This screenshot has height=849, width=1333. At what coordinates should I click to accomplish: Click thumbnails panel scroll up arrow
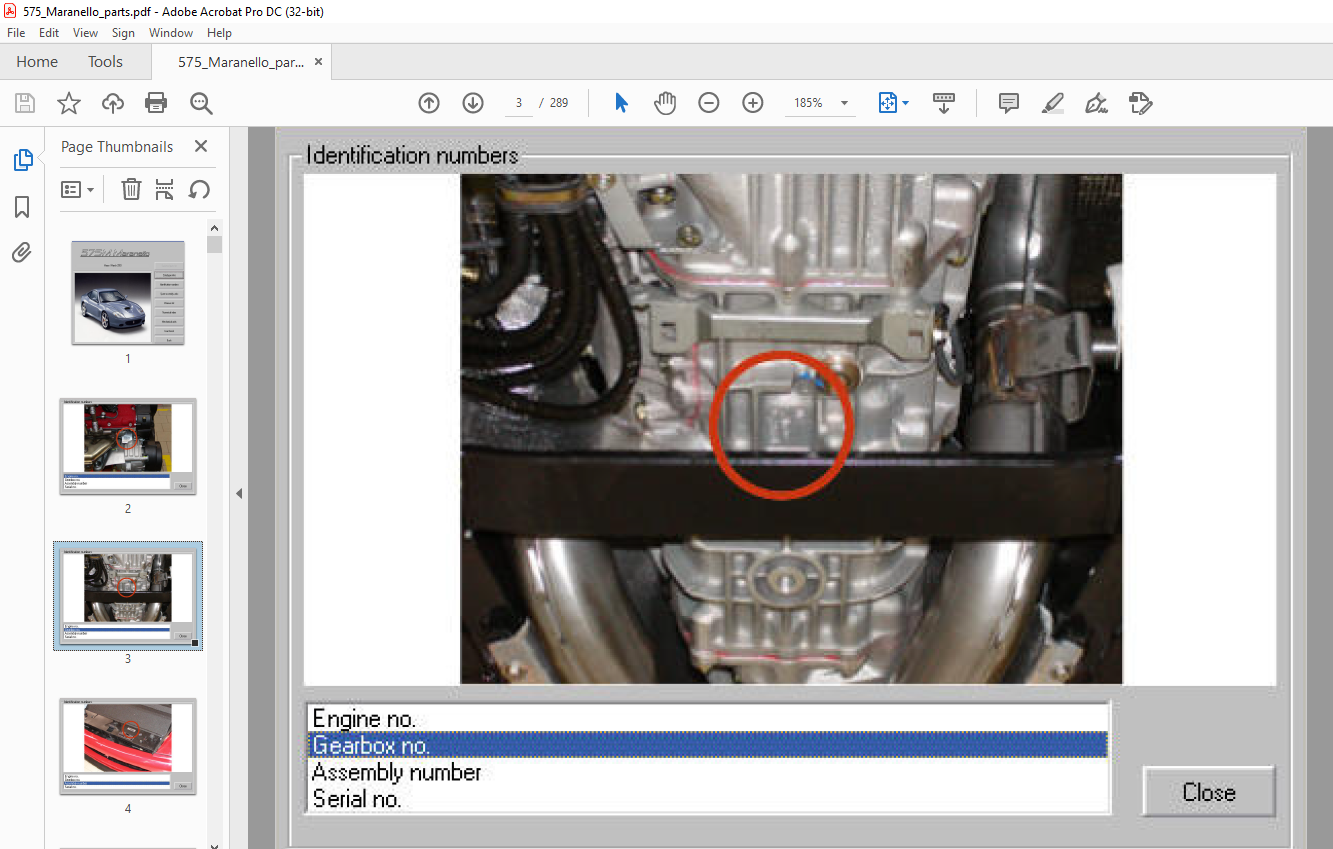point(215,228)
